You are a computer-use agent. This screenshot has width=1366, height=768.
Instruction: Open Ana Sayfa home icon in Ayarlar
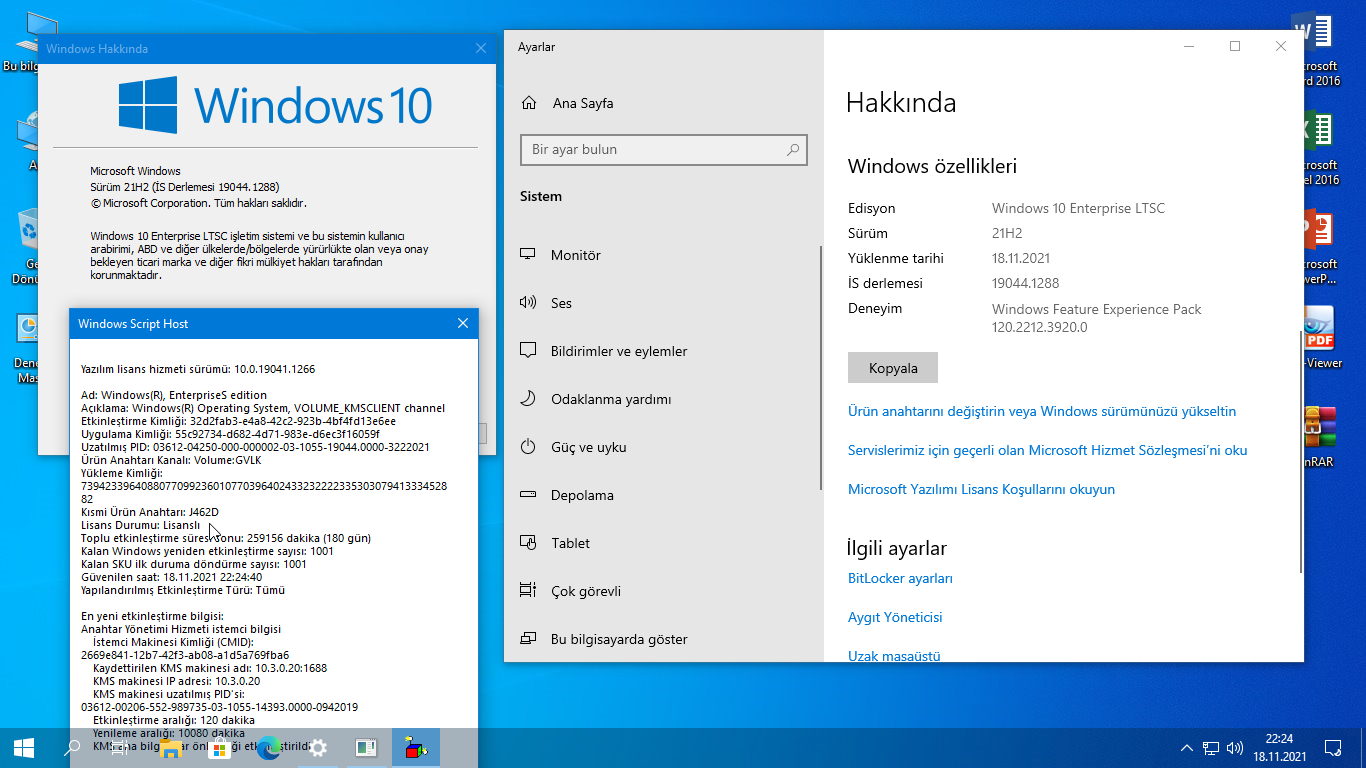(529, 103)
